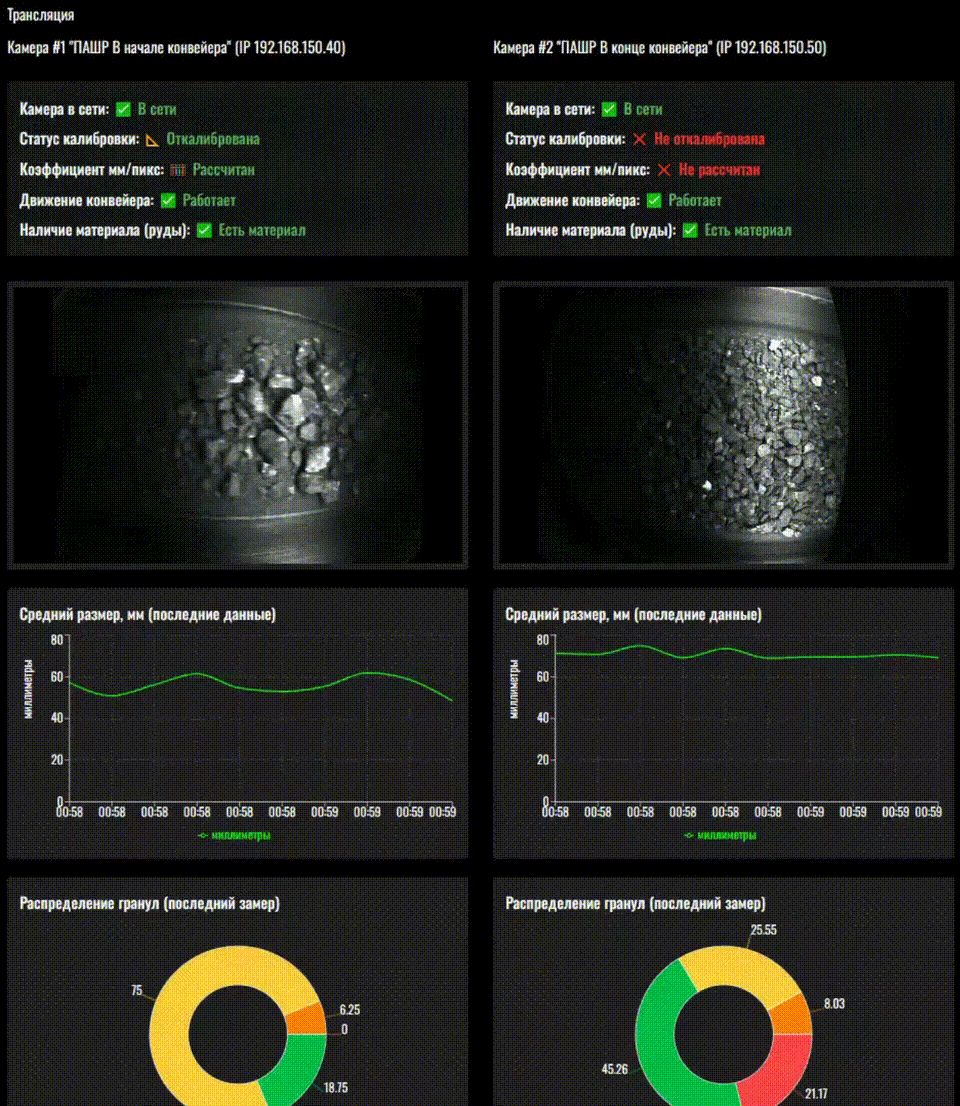Click camera #2 title with IP 192.168.150.50
The image size is (960, 1106).
click(660, 47)
